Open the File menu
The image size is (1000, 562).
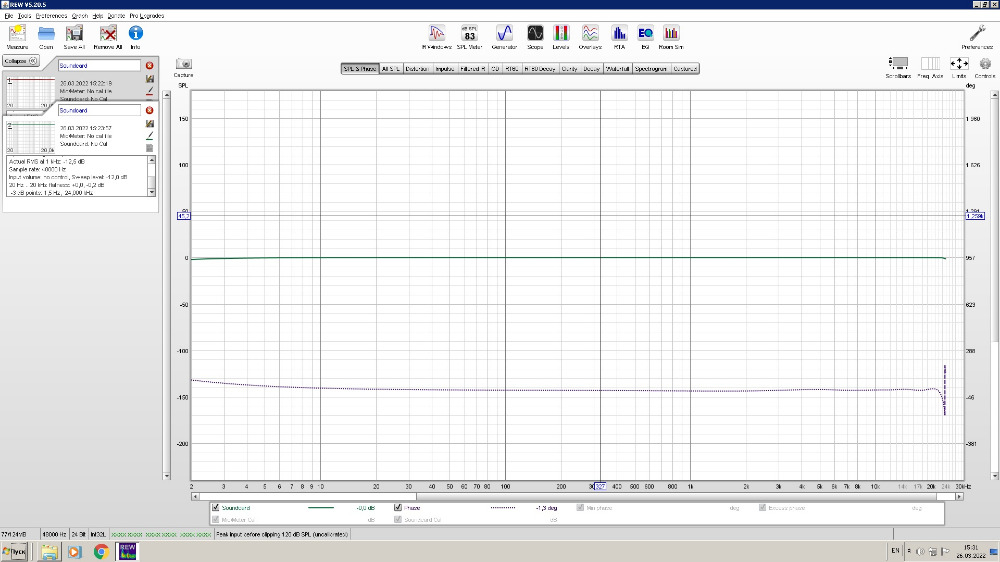pyautogui.click(x=8, y=16)
